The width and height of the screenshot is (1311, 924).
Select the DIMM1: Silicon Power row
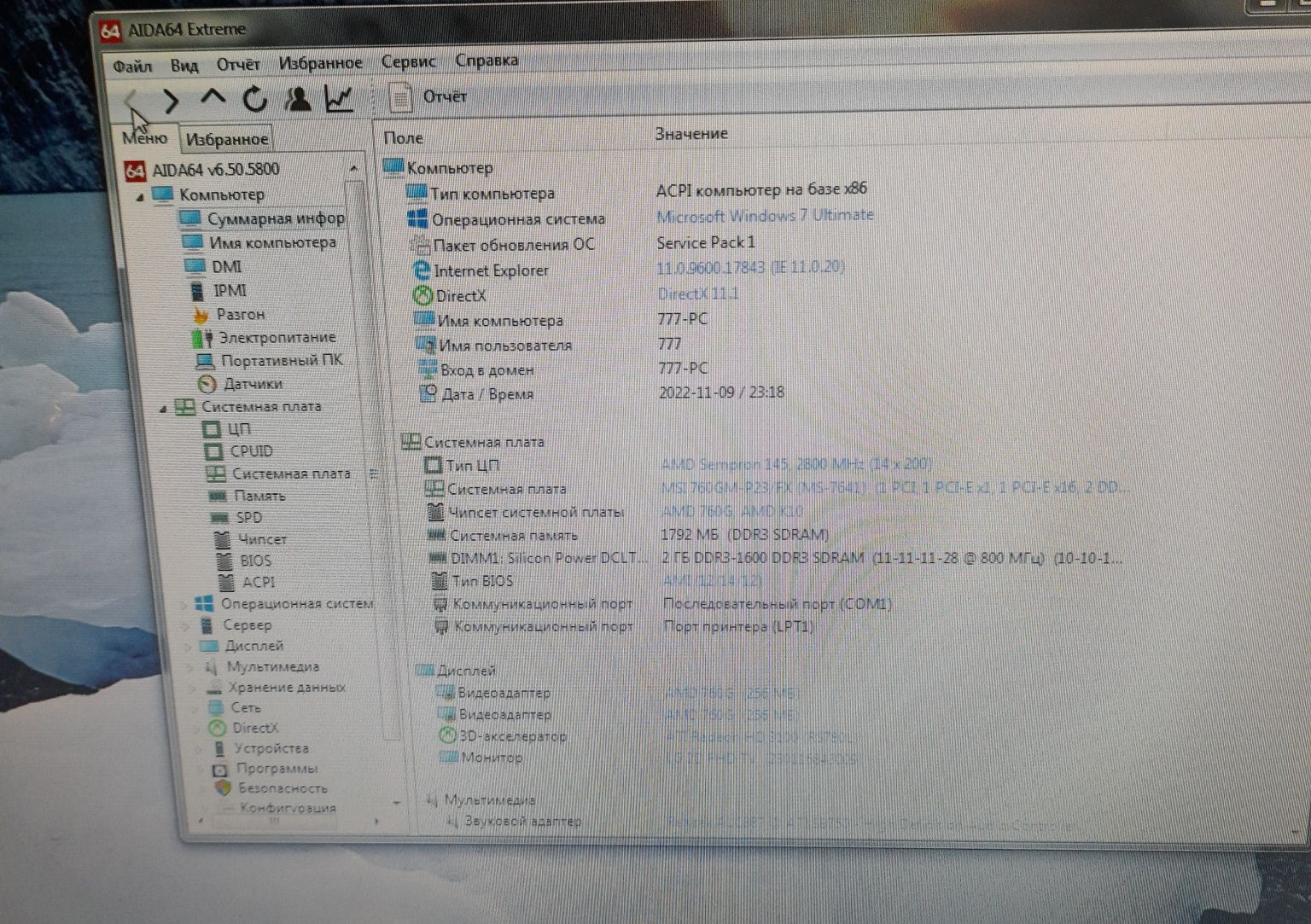tap(538, 558)
